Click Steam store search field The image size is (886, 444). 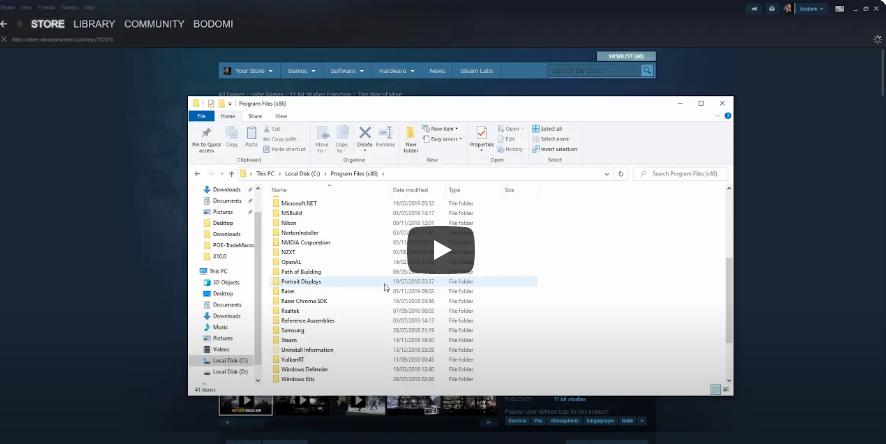pos(594,71)
